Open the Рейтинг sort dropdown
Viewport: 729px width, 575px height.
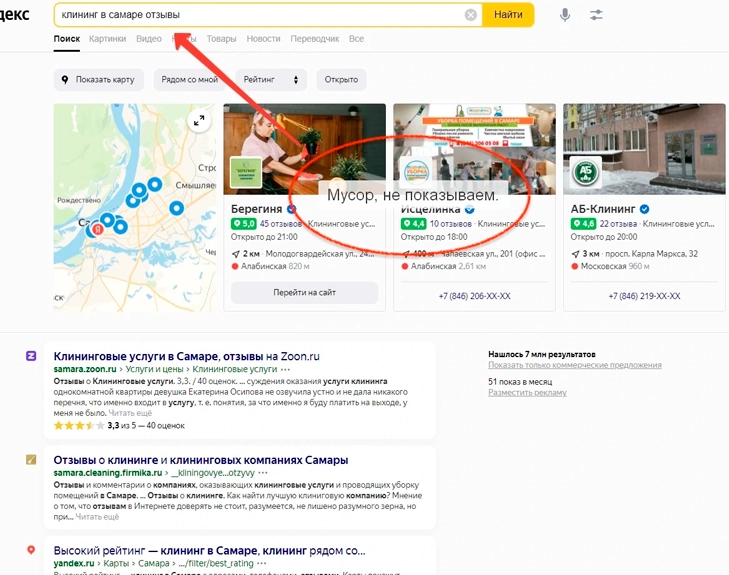[271, 79]
